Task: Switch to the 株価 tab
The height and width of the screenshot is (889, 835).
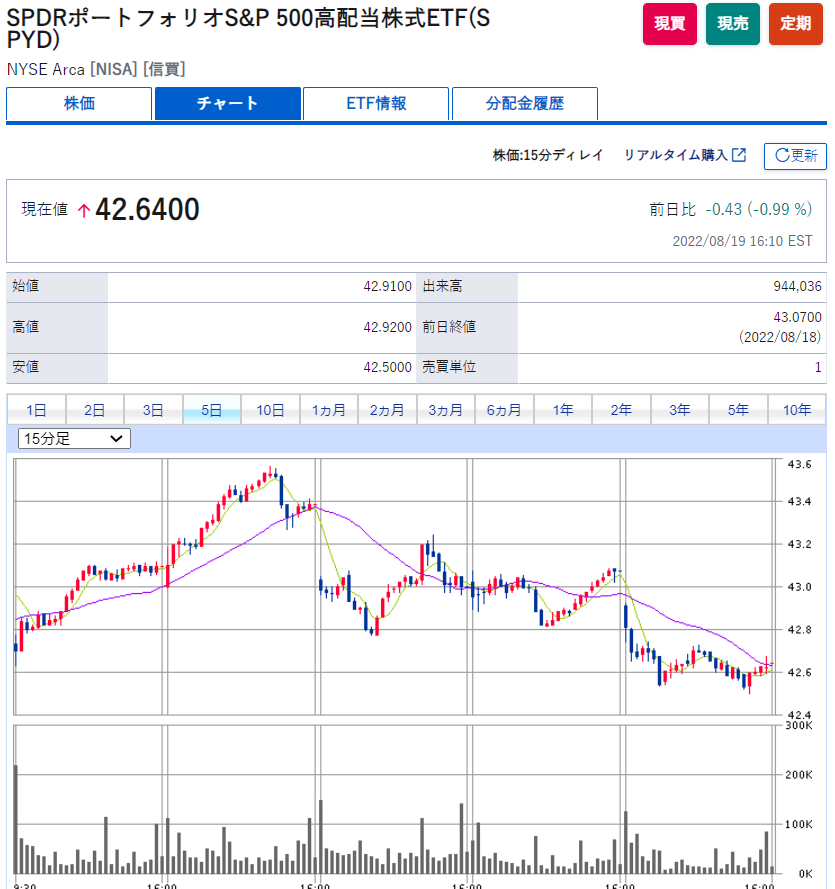Action: coord(79,104)
